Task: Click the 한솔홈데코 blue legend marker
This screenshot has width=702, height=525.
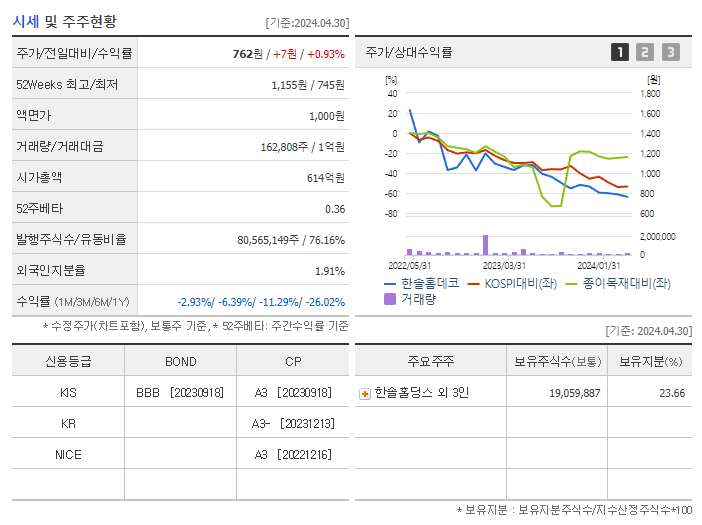Action: point(390,284)
